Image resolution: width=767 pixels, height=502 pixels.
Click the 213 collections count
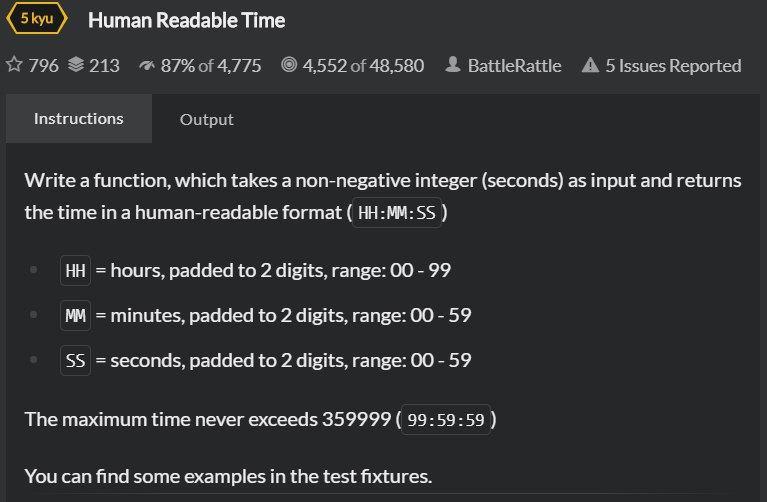tap(104, 66)
